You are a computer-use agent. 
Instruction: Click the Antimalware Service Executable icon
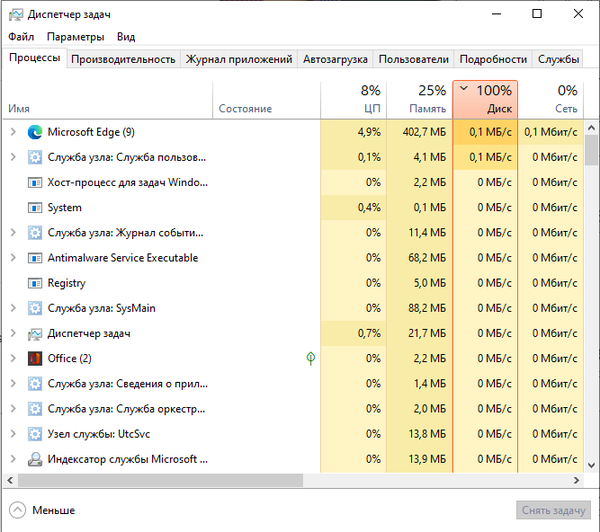[x=35, y=258]
